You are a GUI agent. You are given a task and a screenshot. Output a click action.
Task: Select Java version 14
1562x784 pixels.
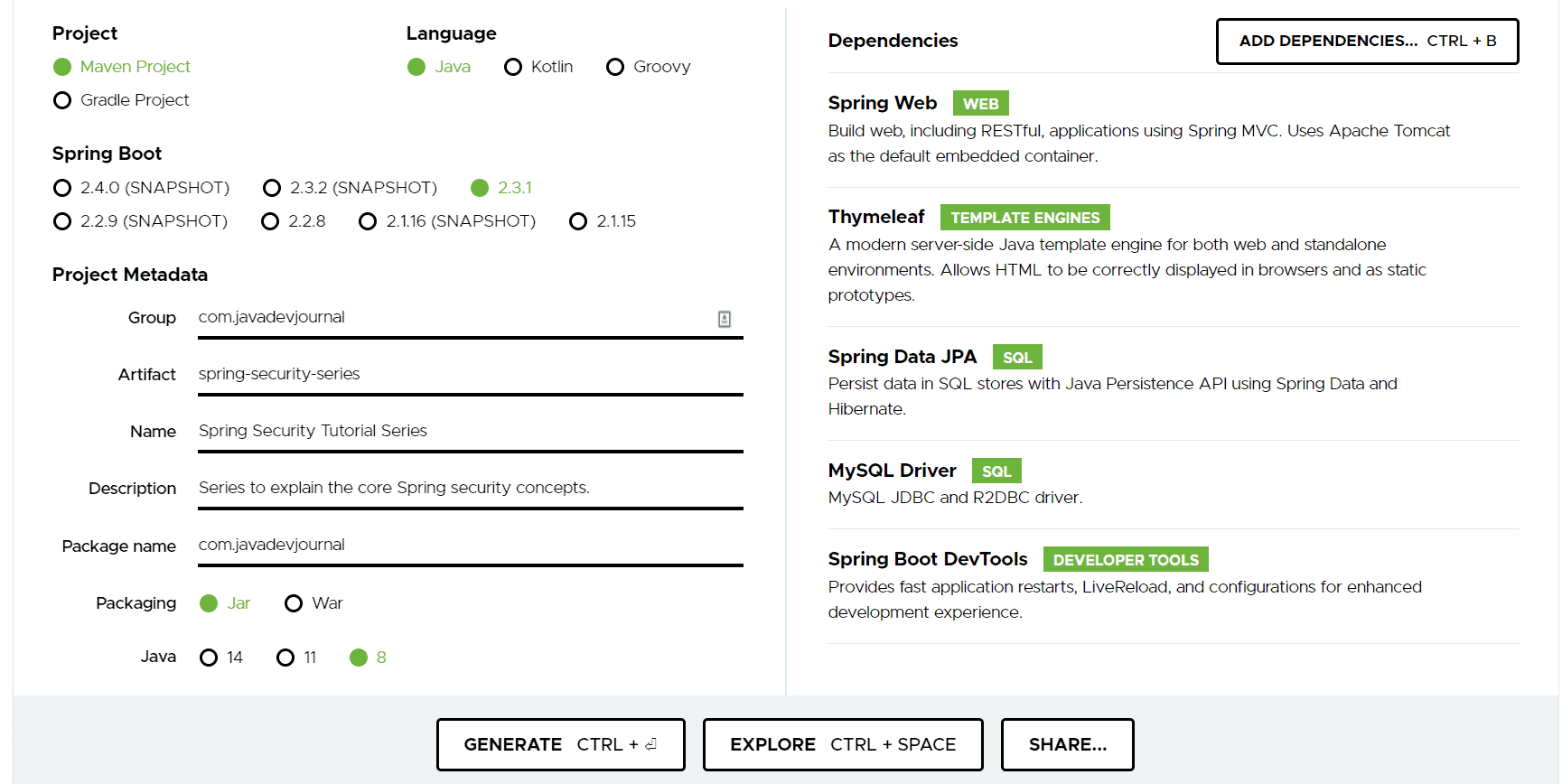click(x=209, y=658)
